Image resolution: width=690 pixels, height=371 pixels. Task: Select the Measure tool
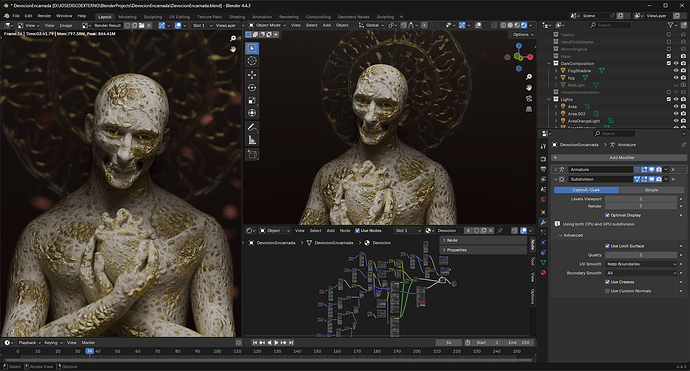[252, 140]
